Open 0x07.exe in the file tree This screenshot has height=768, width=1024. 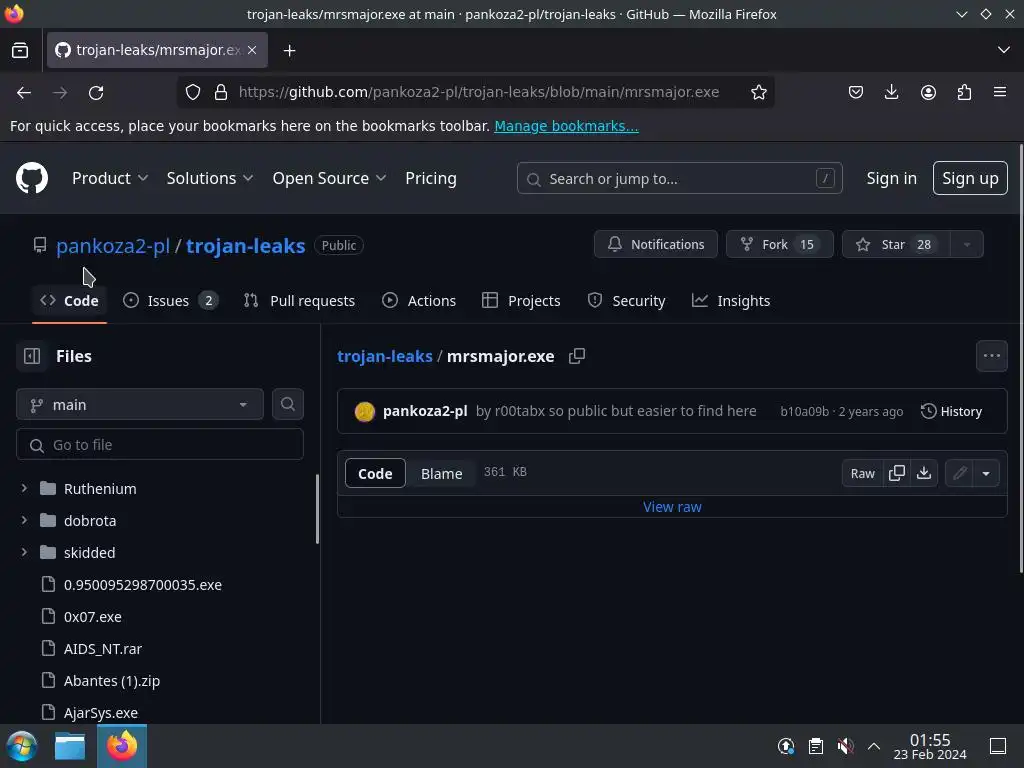93,616
